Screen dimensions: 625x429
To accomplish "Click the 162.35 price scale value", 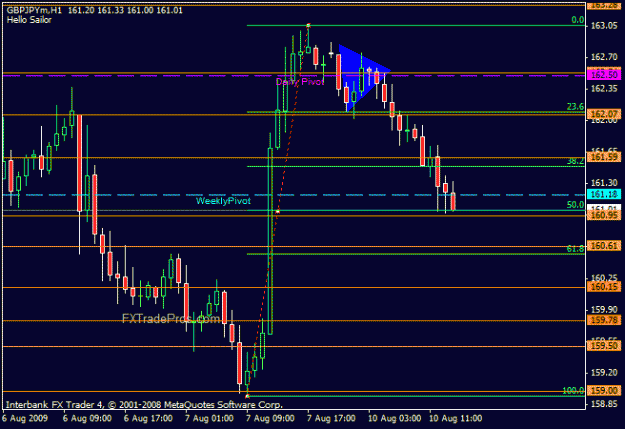I will 604,89.
